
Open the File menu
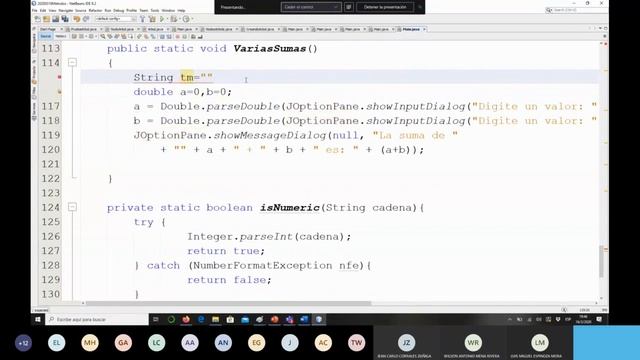point(35,11)
